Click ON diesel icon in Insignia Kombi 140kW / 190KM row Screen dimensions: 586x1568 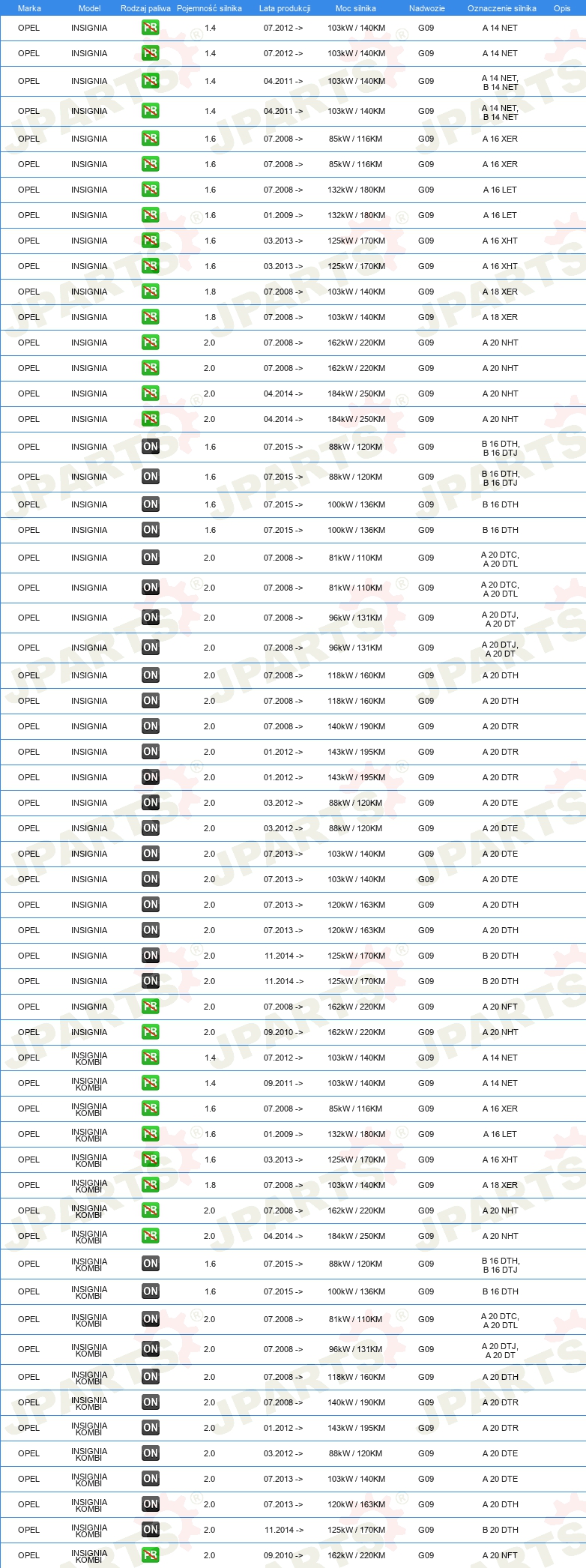point(151,1402)
